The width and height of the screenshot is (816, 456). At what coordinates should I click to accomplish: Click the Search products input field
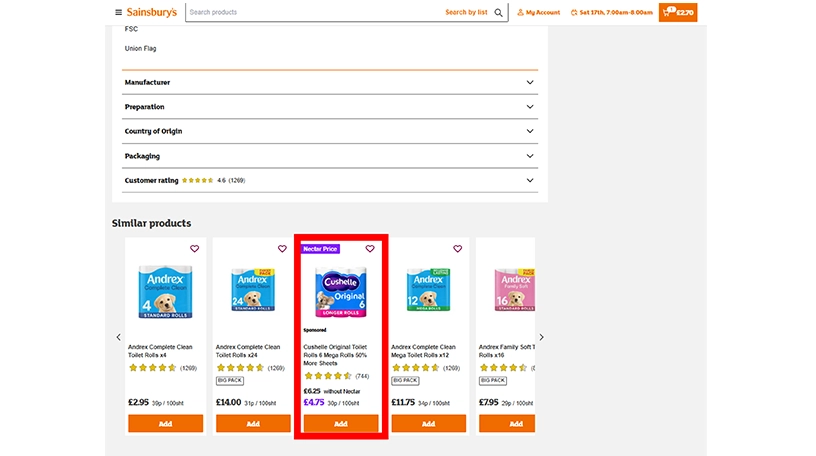coord(310,13)
